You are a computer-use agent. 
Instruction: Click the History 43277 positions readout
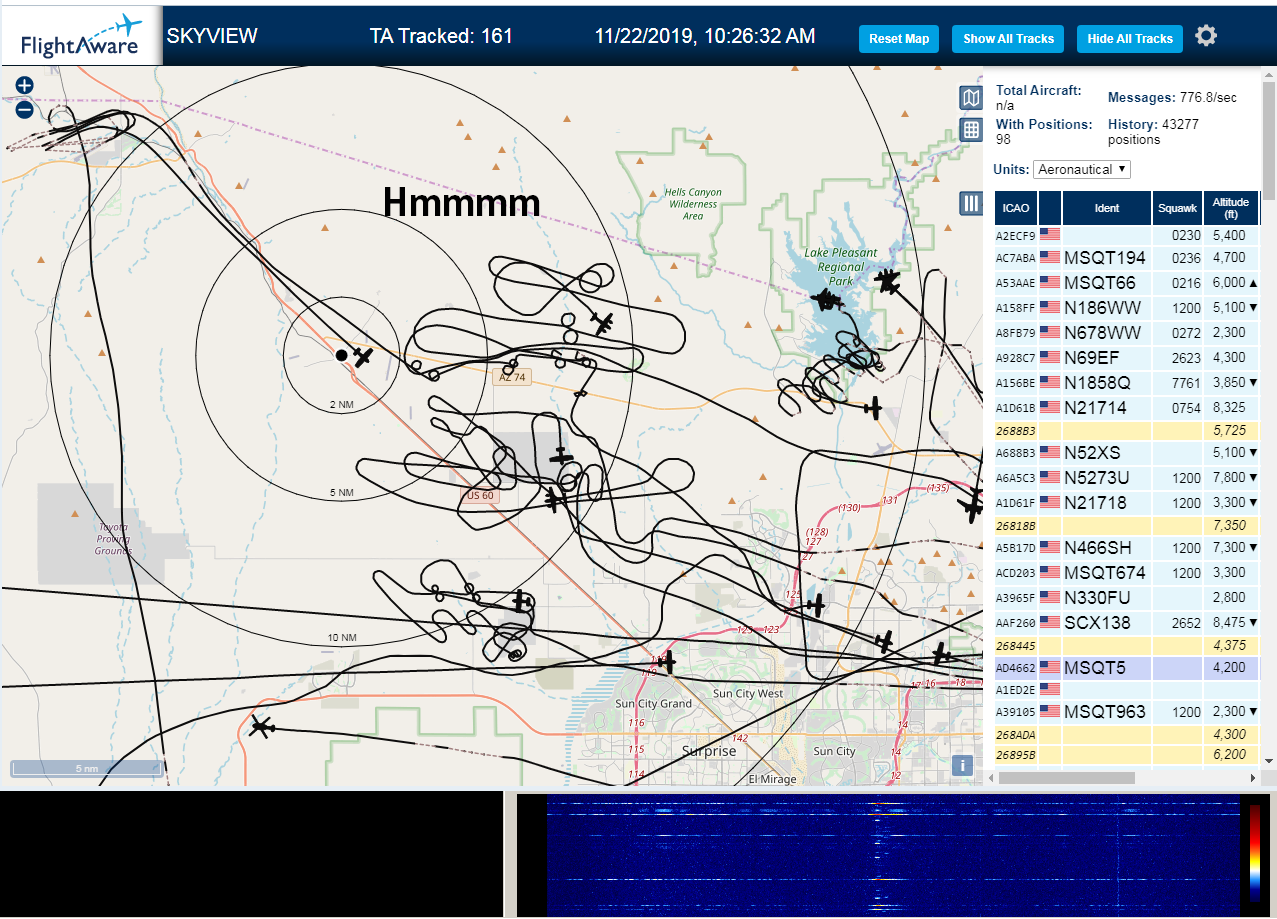[1153, 131]
